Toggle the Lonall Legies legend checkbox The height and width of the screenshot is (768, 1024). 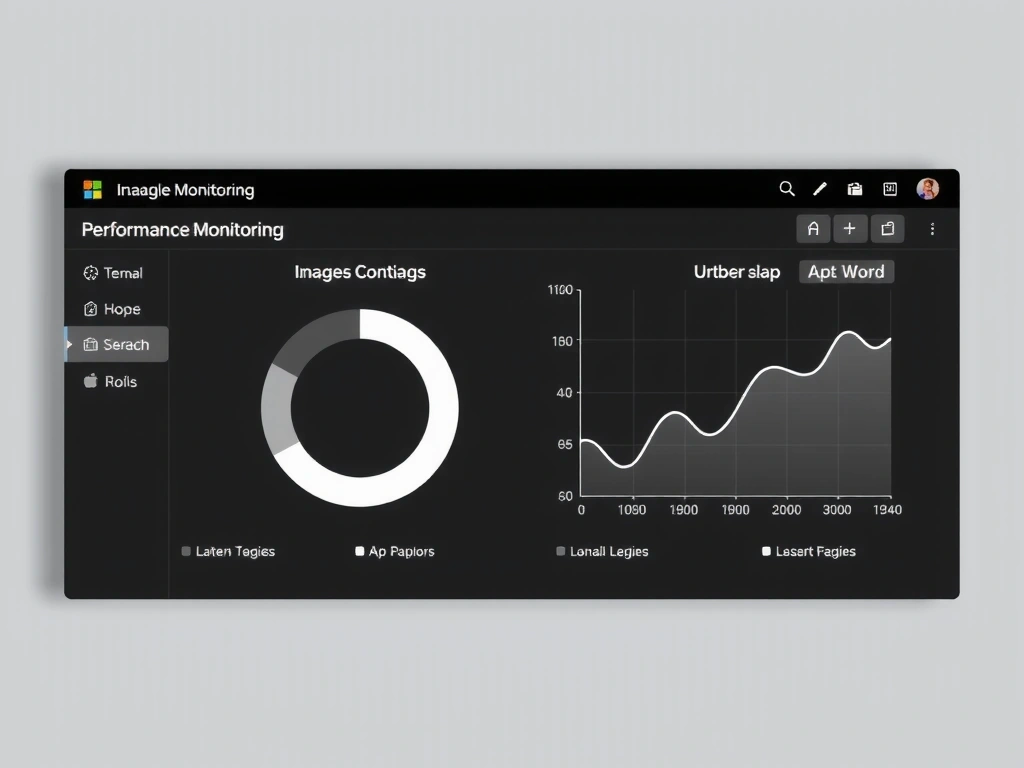(560, 551)
